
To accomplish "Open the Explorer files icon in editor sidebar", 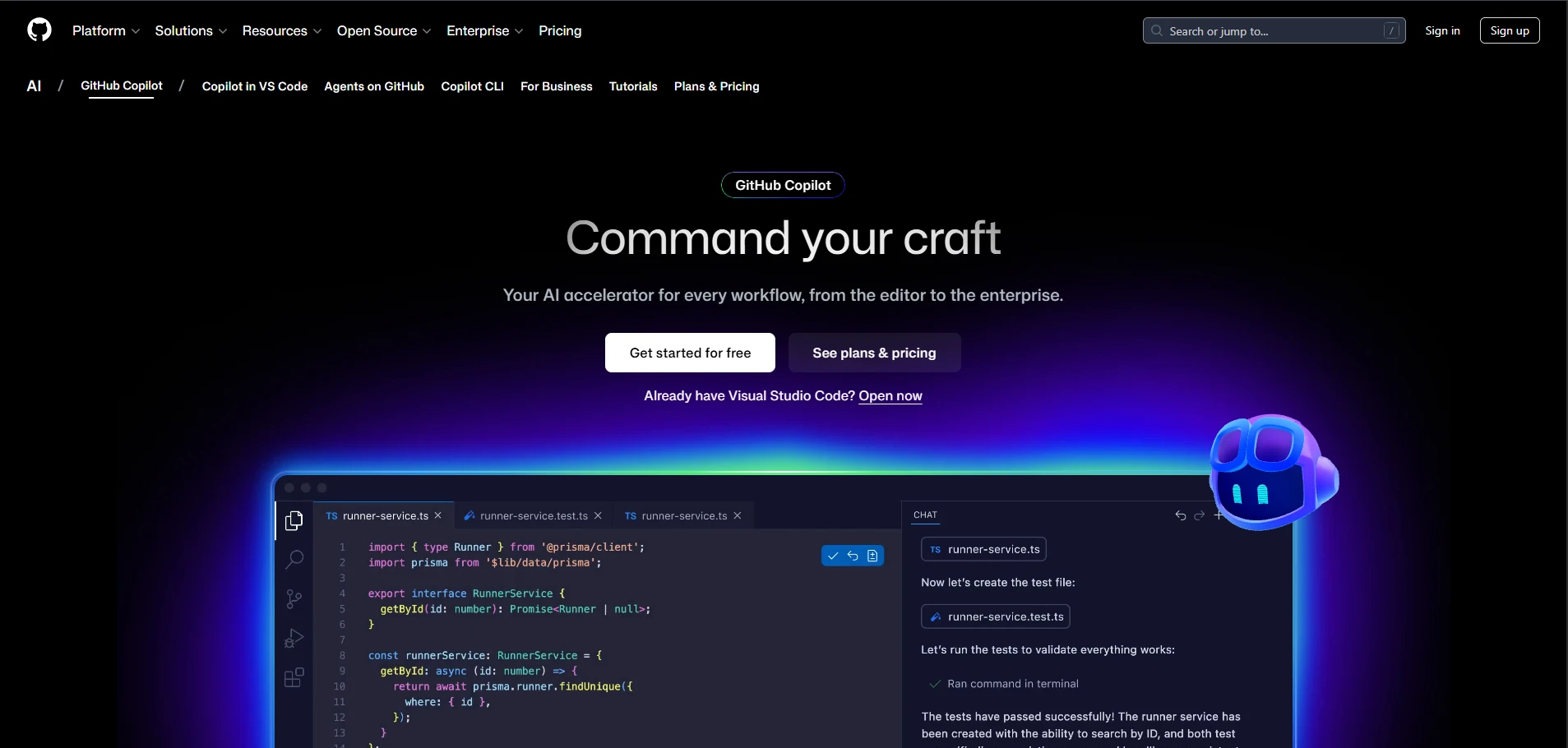I will [x=294, y=521].
